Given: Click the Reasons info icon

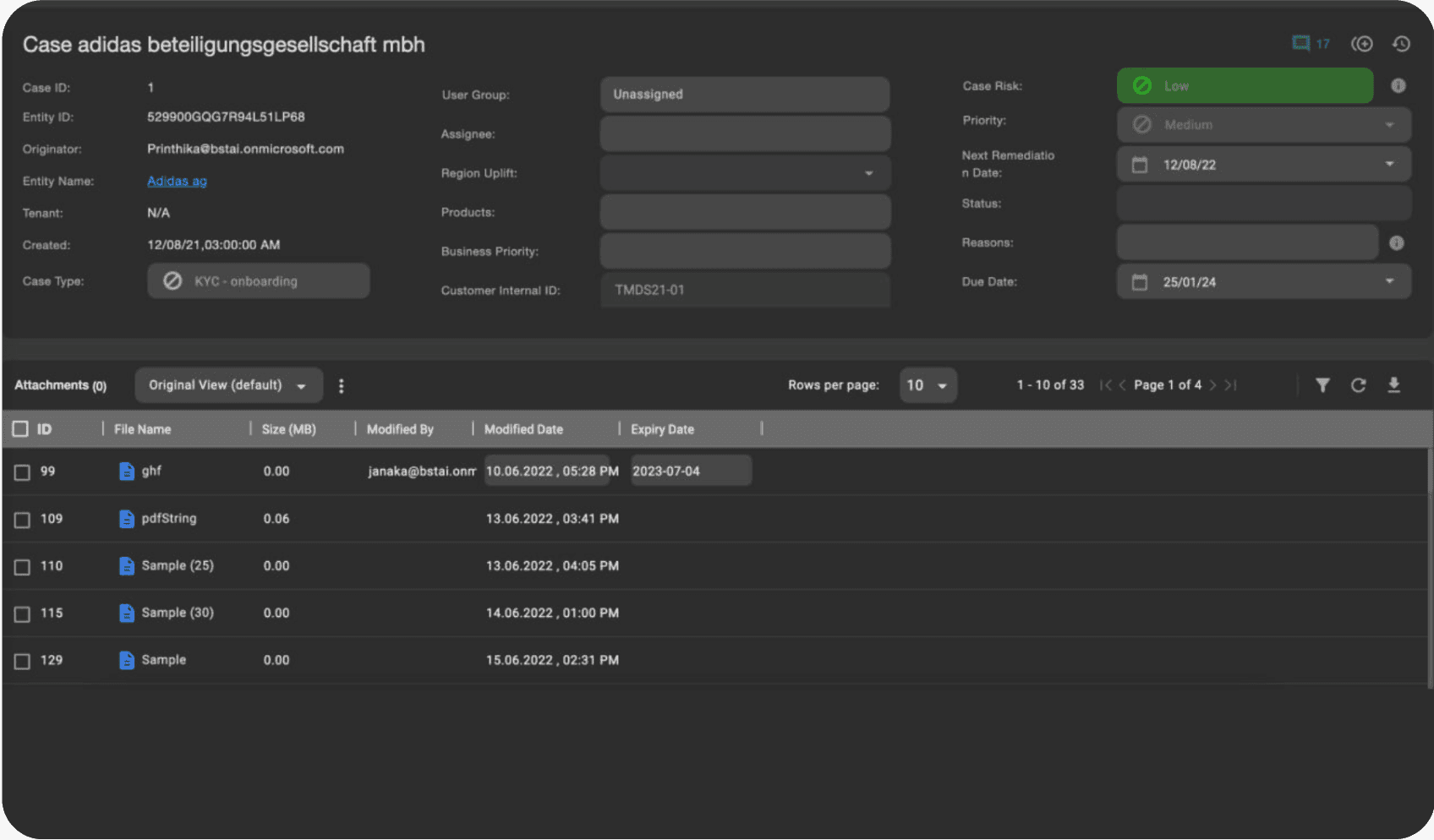Looking at the screenshot, I should pyautogui.click(x=1396, y=243).
